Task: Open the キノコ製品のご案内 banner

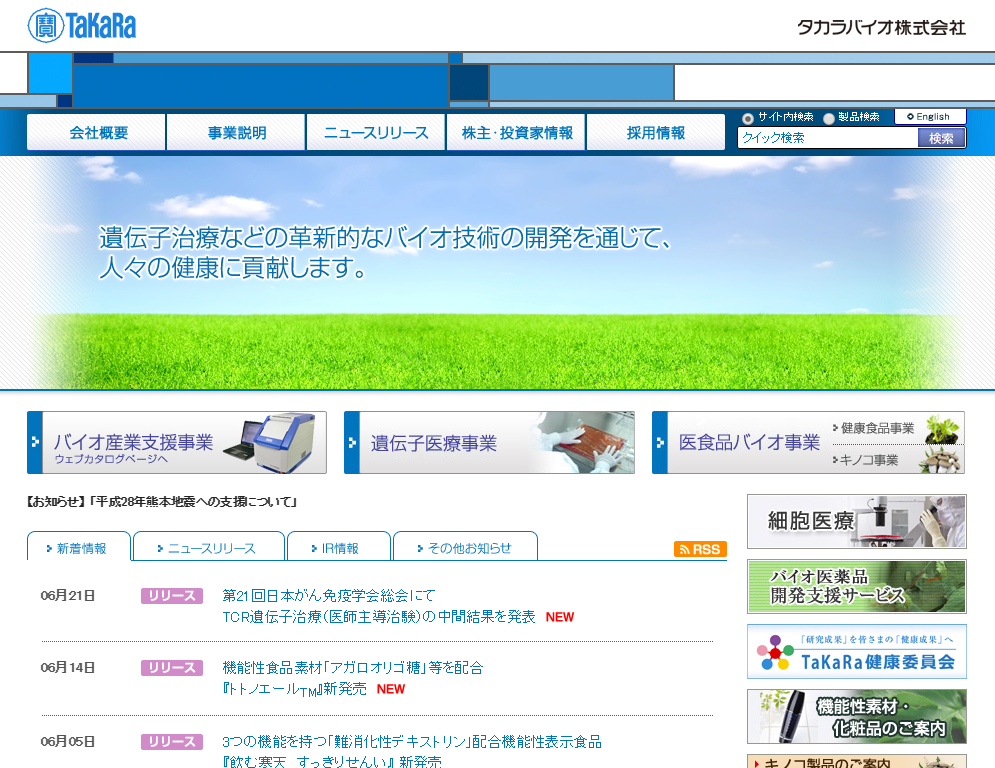Action: (x=857, y=762)
